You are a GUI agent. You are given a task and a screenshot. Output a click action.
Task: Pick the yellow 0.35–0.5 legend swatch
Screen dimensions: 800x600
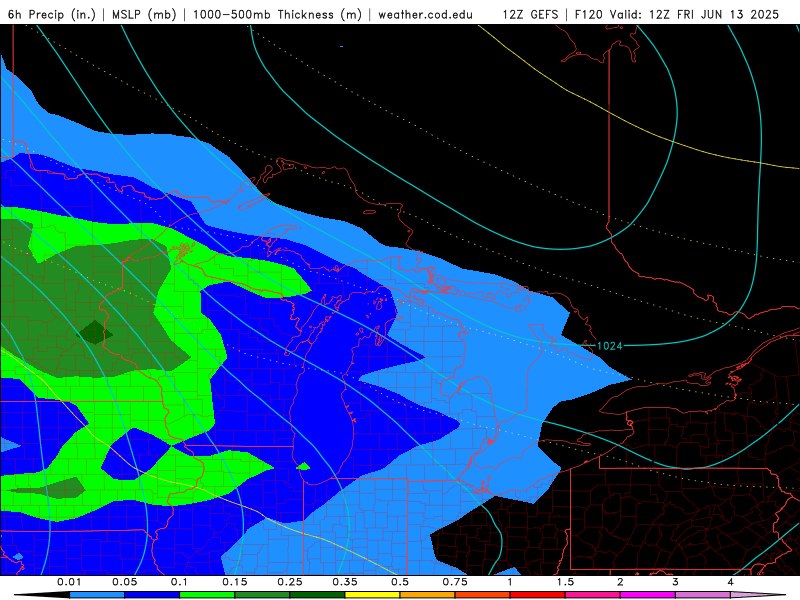372,595
